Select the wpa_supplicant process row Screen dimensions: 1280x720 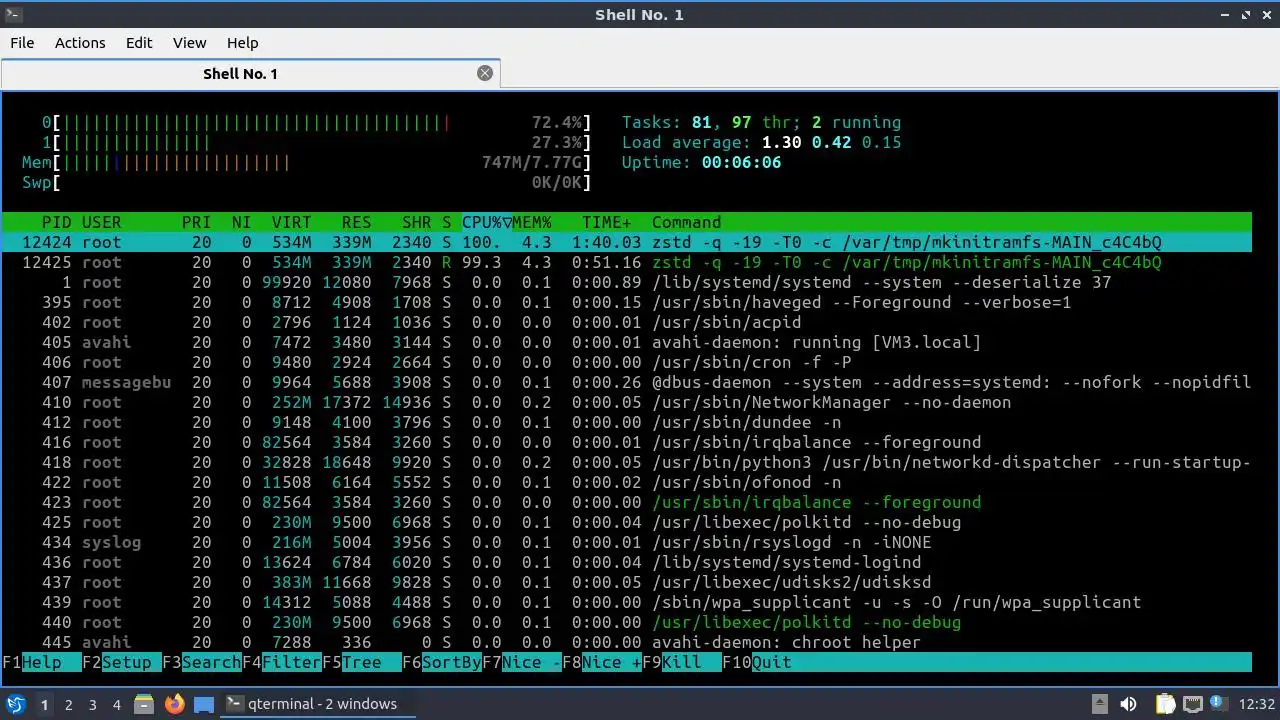(x=627, y=602)
